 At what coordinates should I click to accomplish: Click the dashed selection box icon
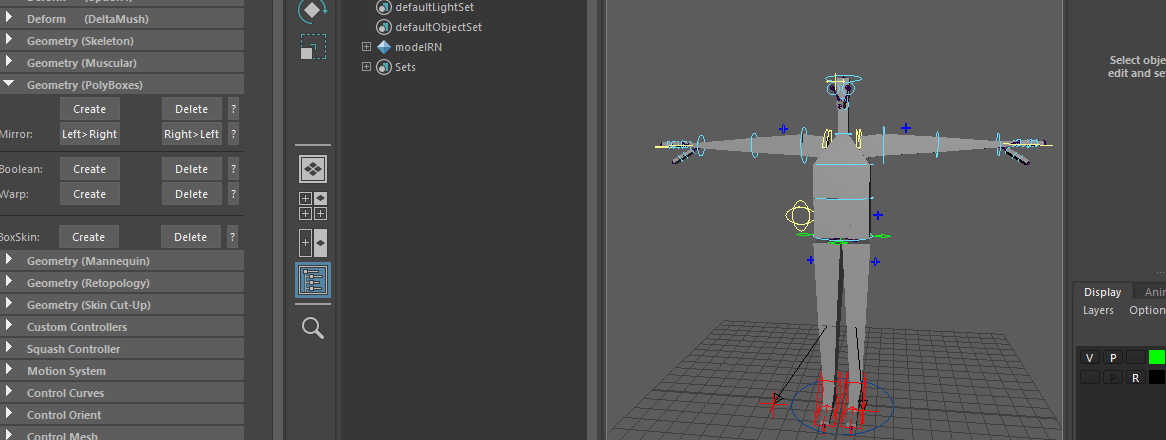pyautogui.click(x=313, y=47)
